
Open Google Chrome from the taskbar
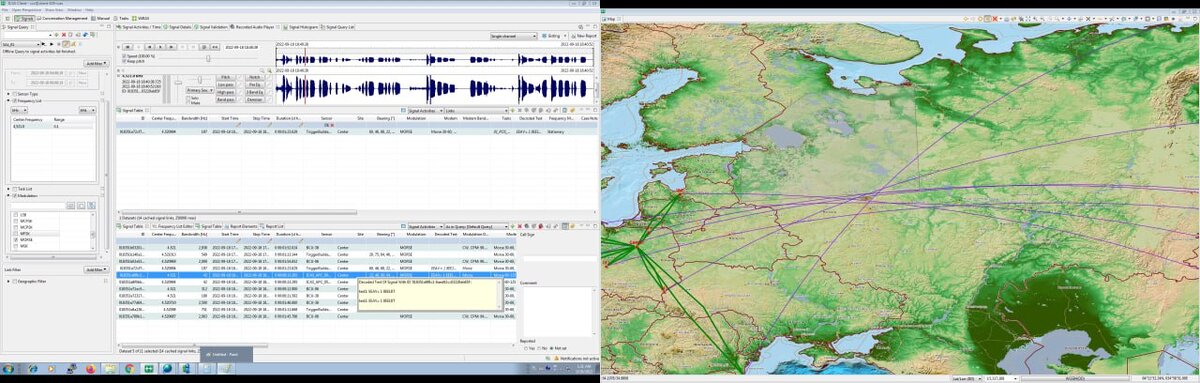129,368
